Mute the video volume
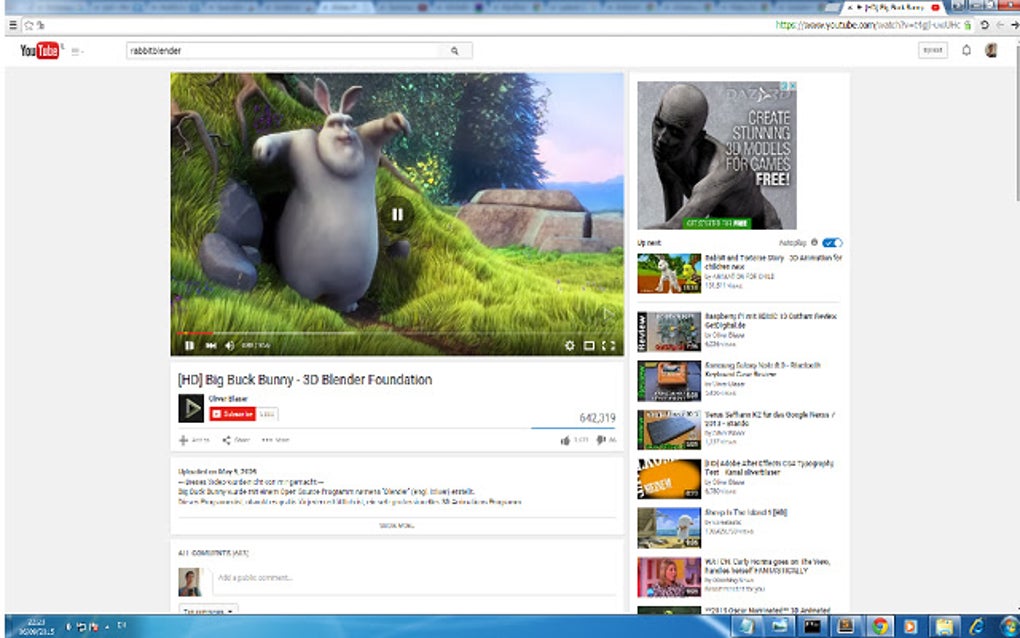This screenshot has width=1020, height=638. [x=227, y=347]
